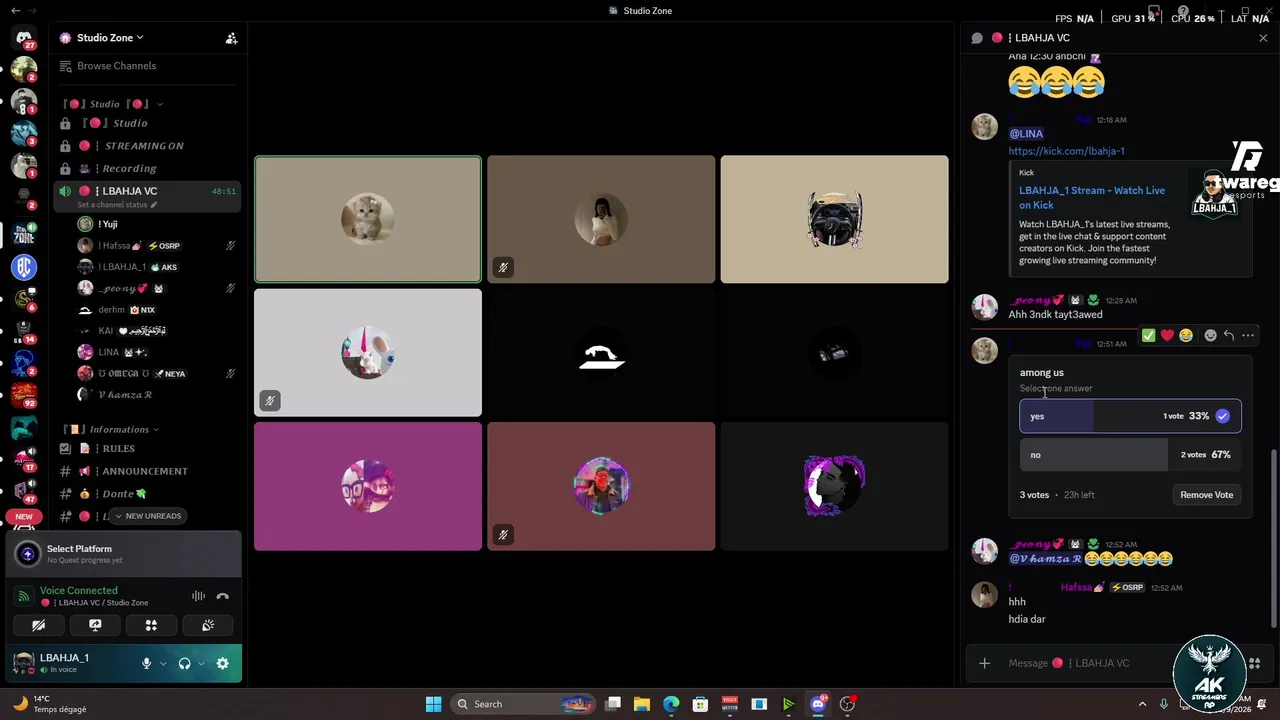The width and height of the screenshot is (1280, 720).
Task: Turn on camera toggle button
Action: tap(39, 625)
